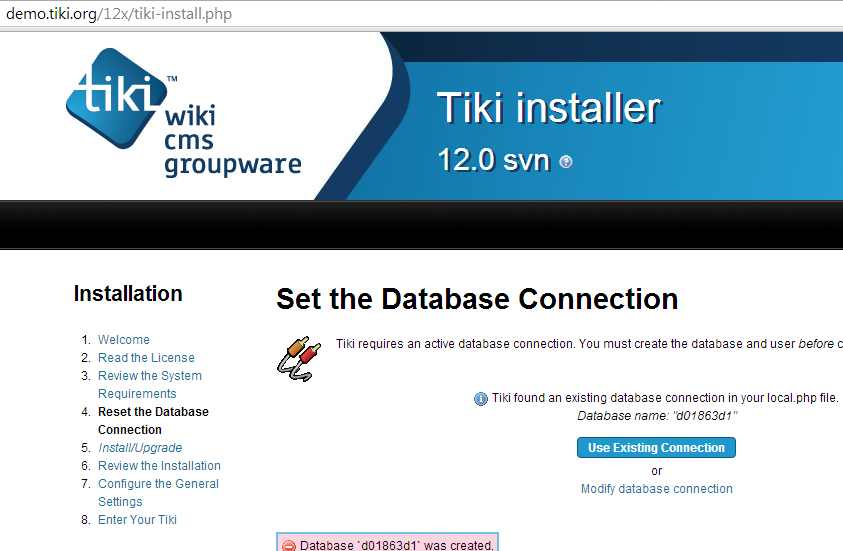Click the red error icon in database message

click(289, 546)
